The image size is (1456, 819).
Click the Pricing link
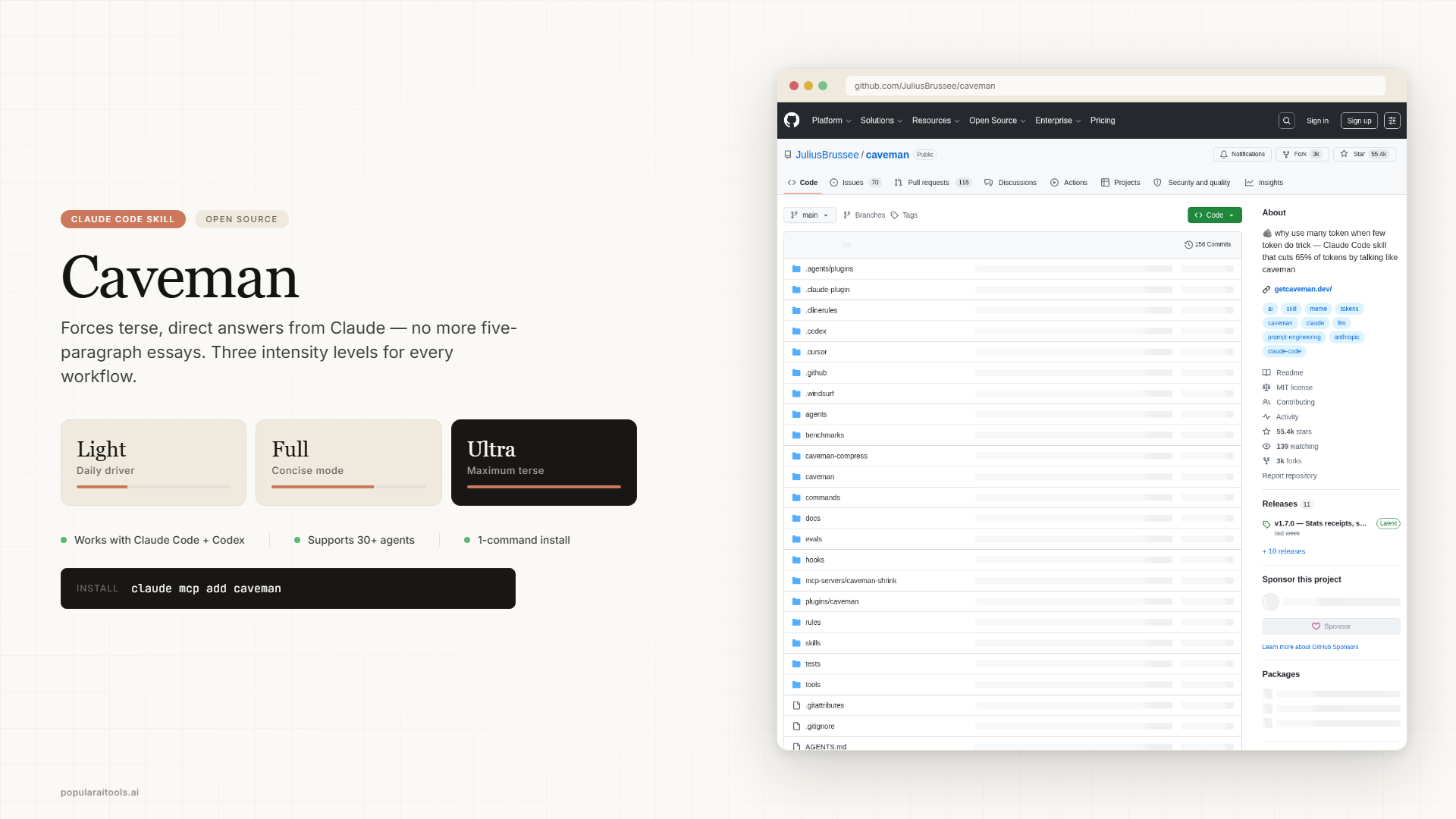coord(1103,121)
